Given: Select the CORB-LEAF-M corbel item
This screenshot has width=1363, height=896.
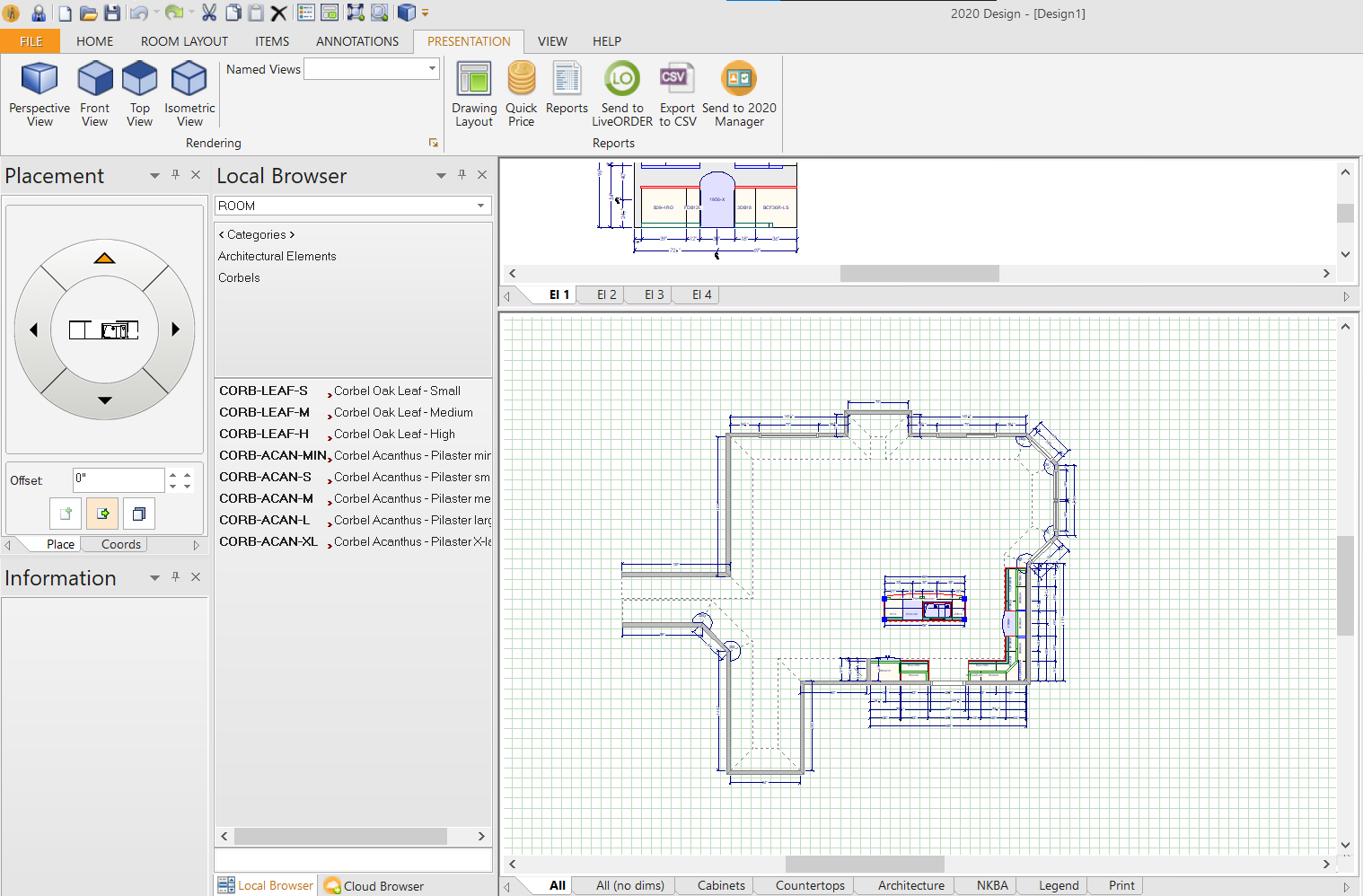Looking at the screenshot, I should coord(265,412).
